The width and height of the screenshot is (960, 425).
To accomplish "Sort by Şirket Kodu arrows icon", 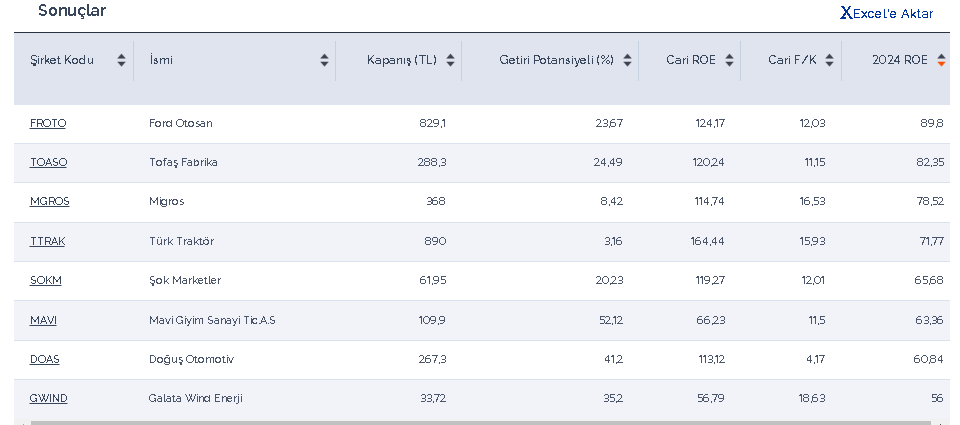I will [121, 60].
